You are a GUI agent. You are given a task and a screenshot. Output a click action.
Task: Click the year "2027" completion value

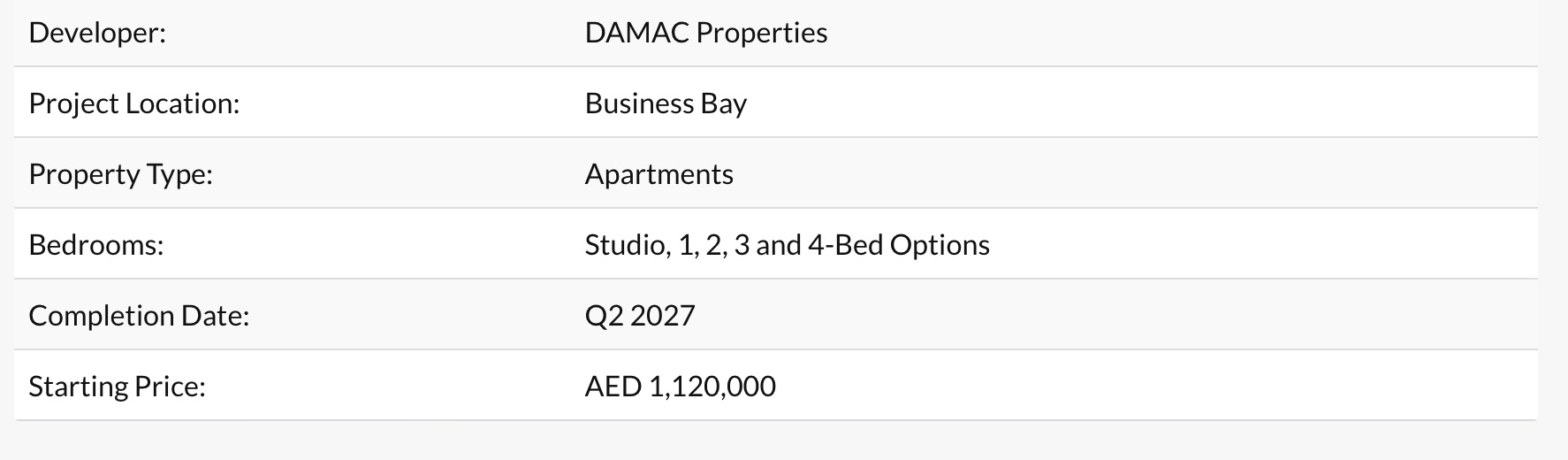click(663, 316)
